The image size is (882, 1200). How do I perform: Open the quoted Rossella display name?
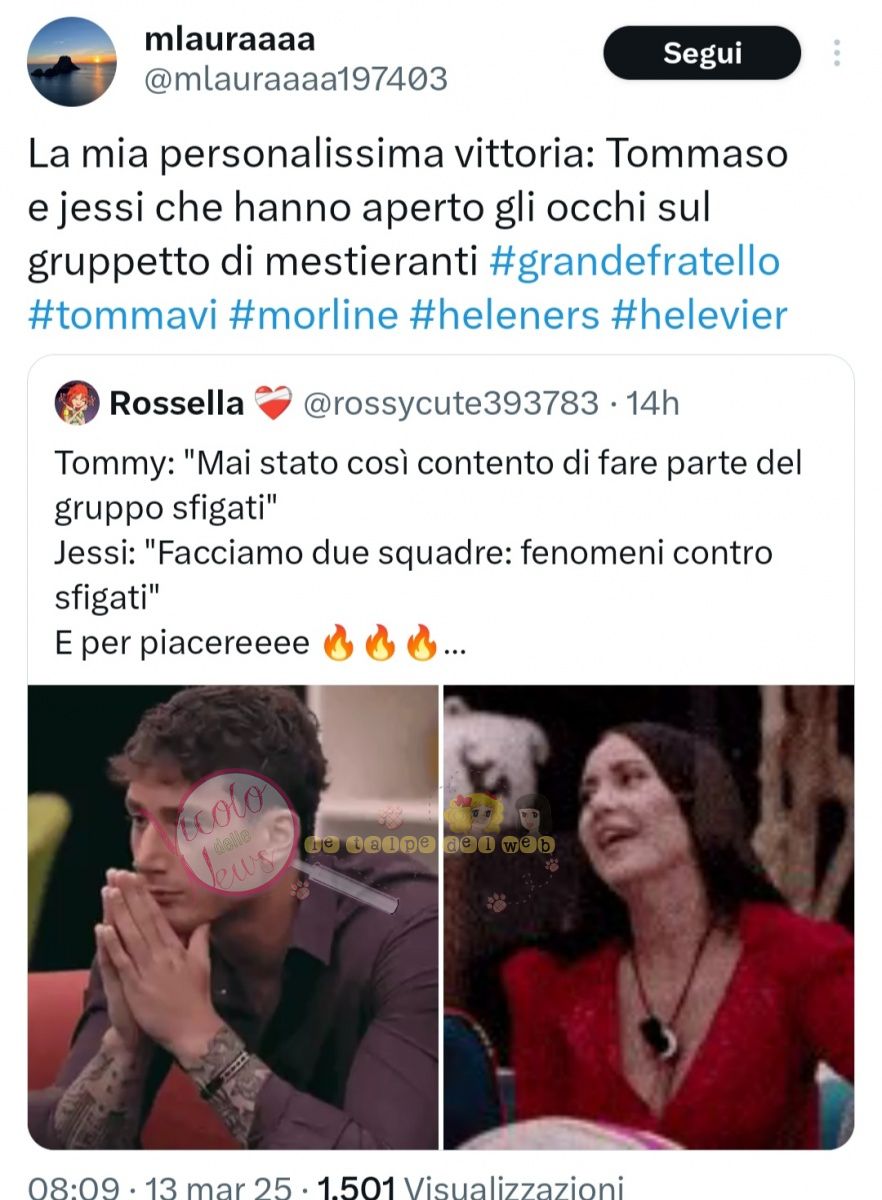[x=176, y=403]
